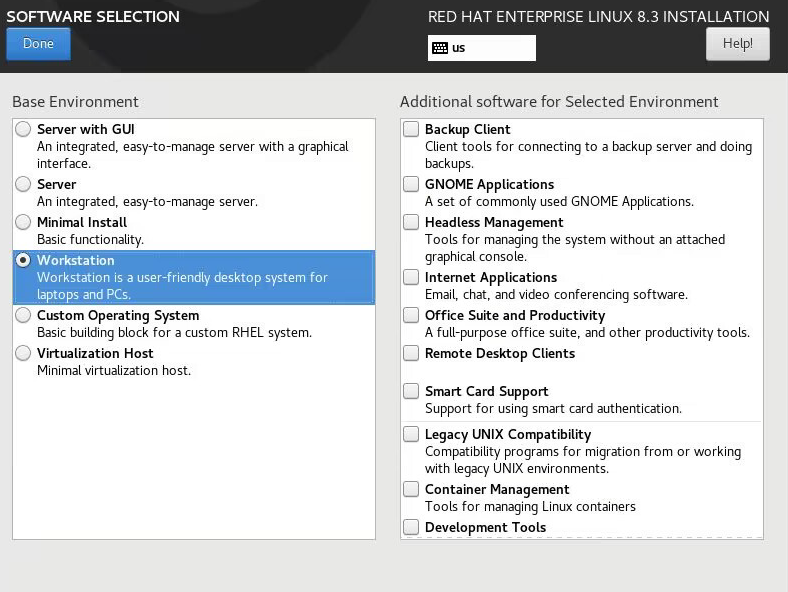This screenshot has height=592, width=788.
Task: Enable Development Tools checkbox
Action: coord(411,527)
